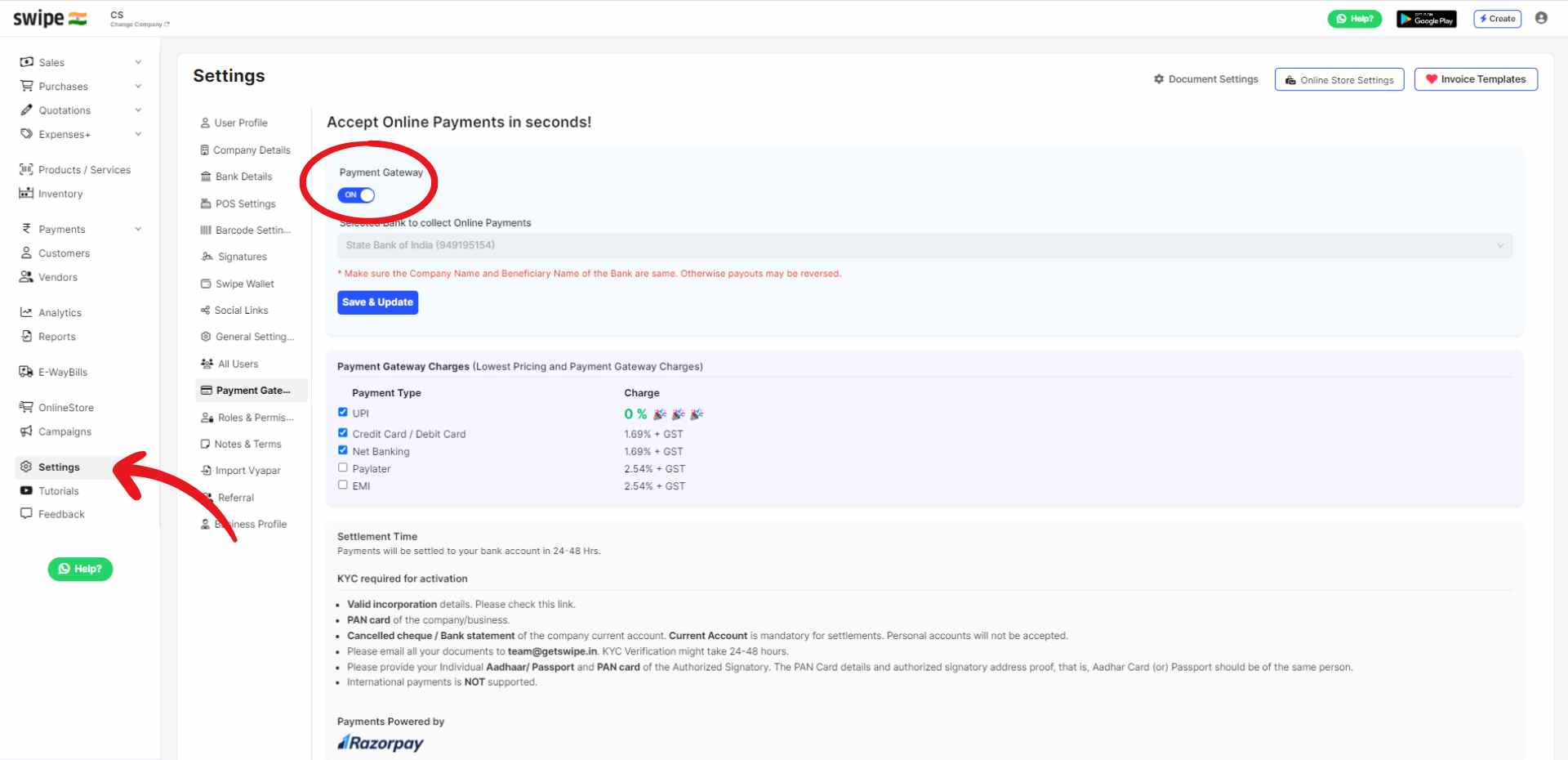Click the Invoice Templates button
1568x760 pixels.
click(x=1476, y=79)
